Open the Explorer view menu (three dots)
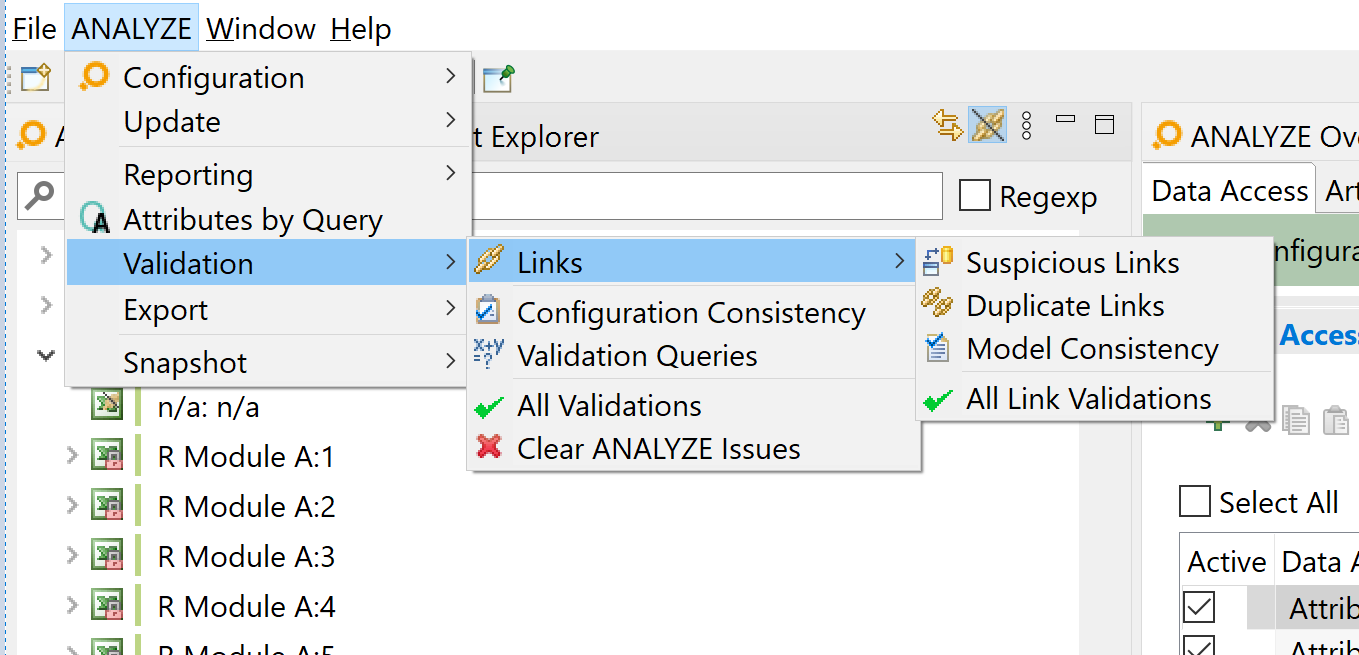 click(x=1026, y=125)
